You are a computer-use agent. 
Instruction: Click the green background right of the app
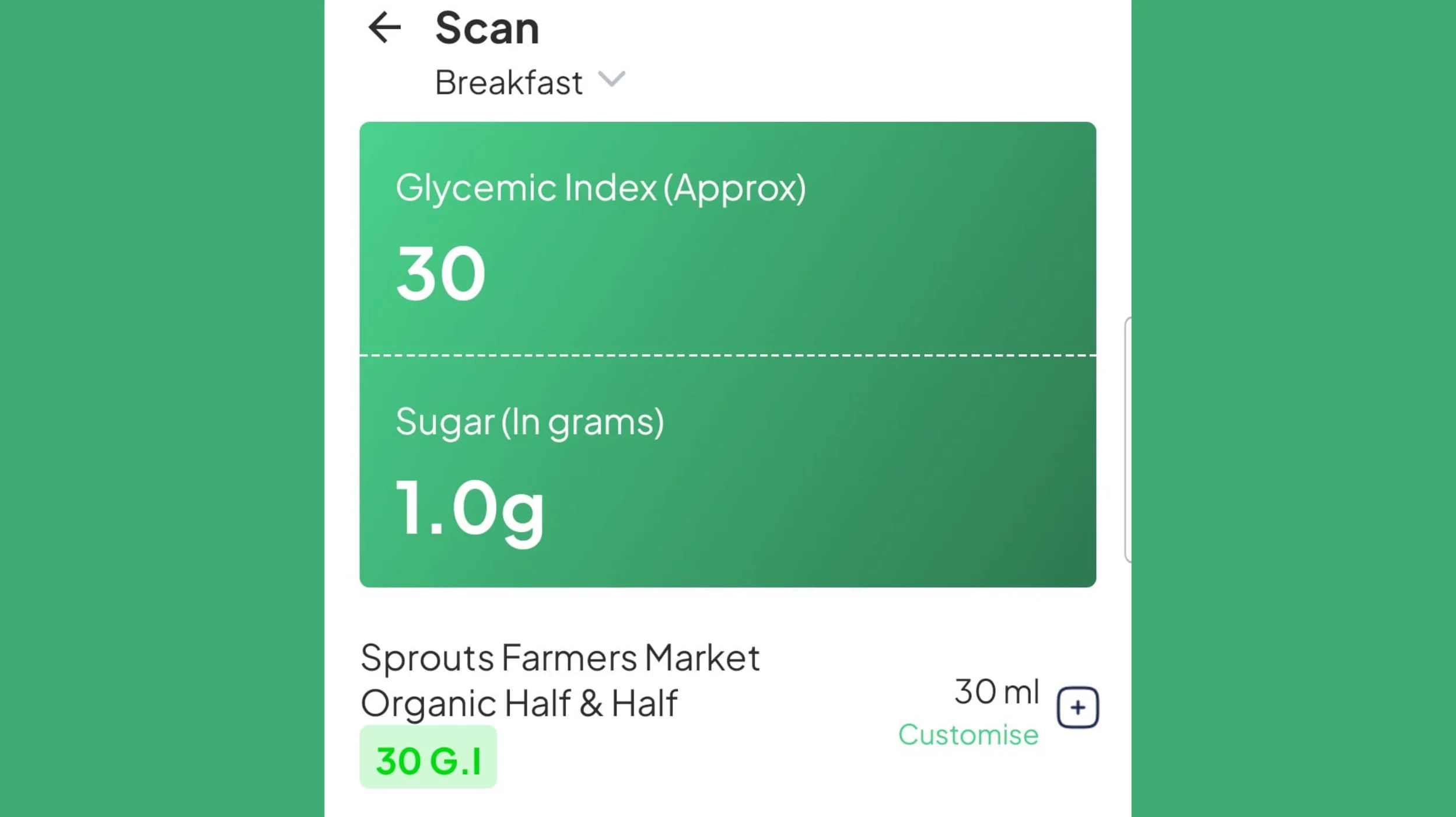click(1293, 408)
